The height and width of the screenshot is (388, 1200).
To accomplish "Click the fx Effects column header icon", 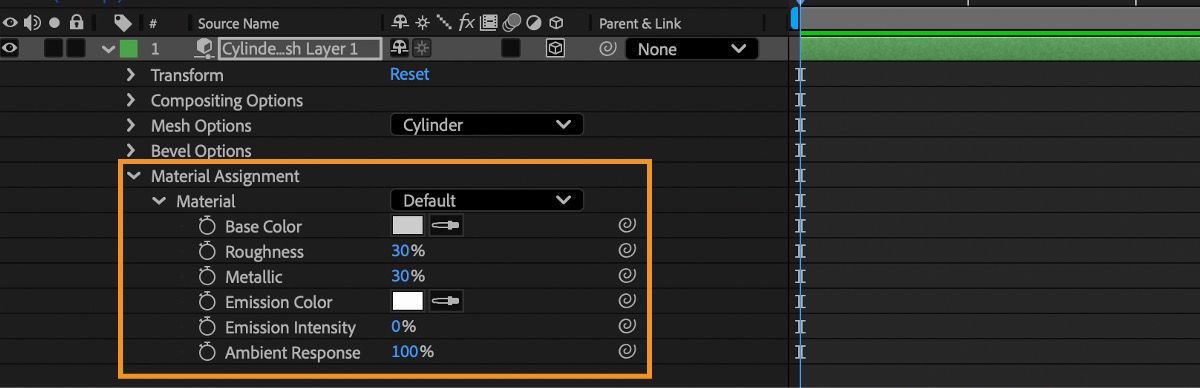I will tap(467, 22).
